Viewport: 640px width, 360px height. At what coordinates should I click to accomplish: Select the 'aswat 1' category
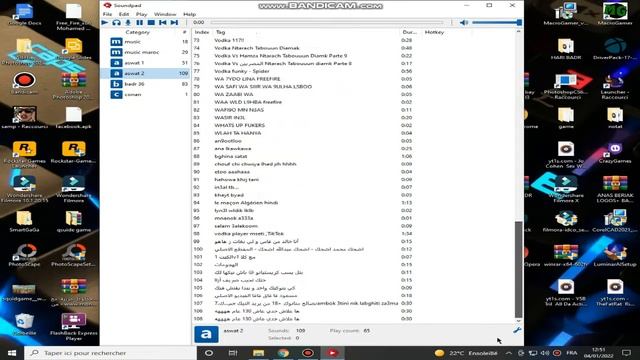[145, 63]
